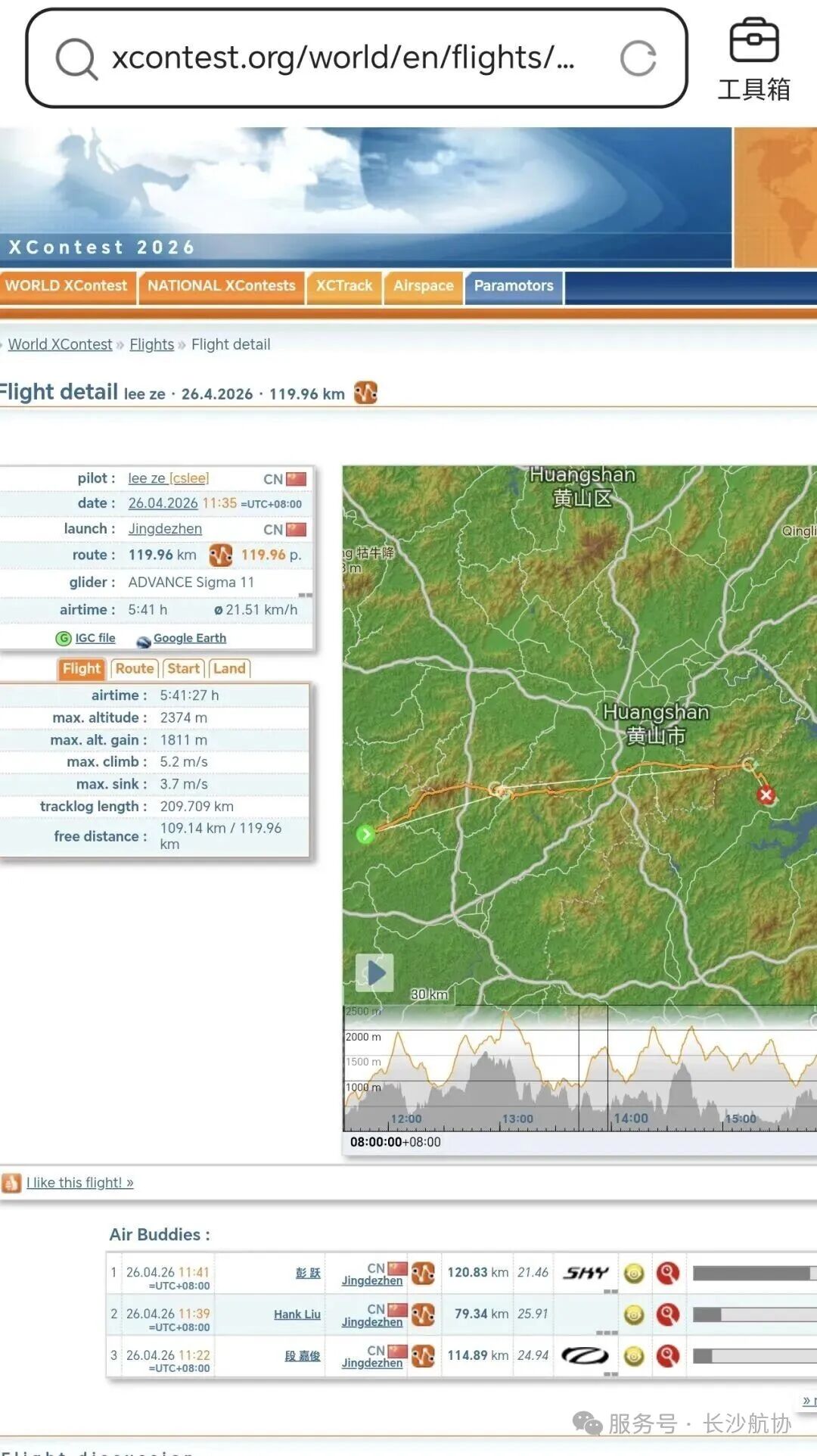Click flight type icon in 79.34 km row
Image resolution: width=817 pixels, height=1456 pixels.
[423, 1314]
